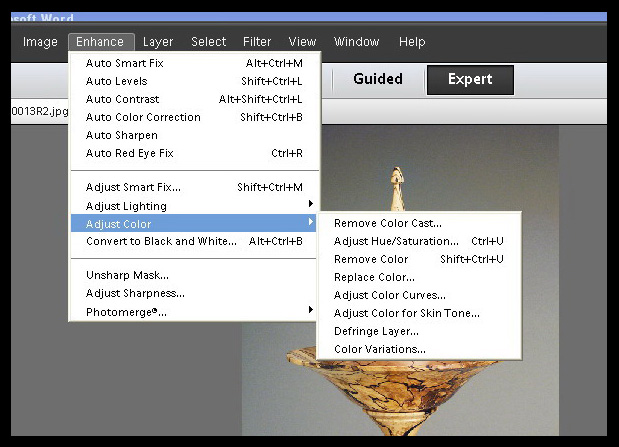Open the Layer menu
619x447 pixels.
[x=158, y=42]
